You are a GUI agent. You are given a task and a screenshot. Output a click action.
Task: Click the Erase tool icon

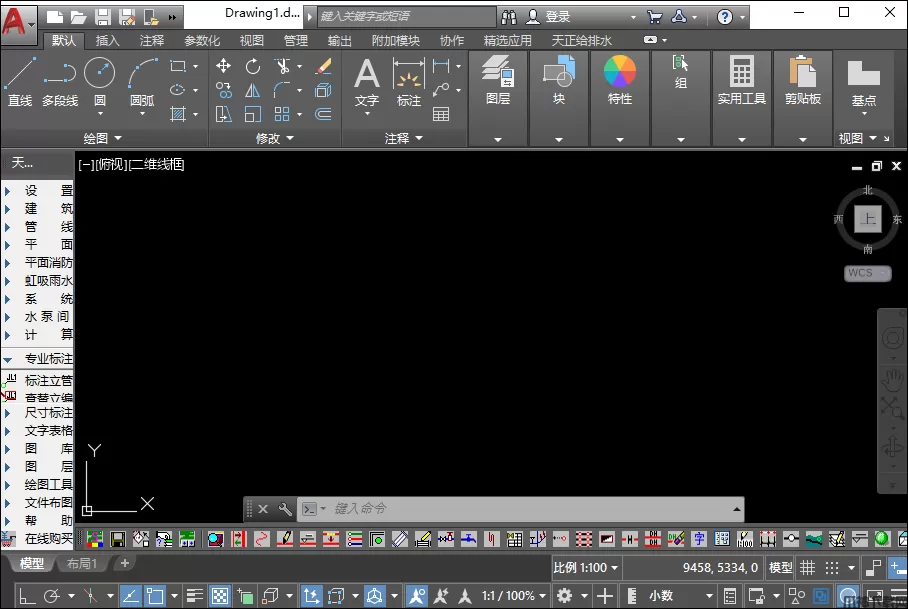tap(323, 66)
